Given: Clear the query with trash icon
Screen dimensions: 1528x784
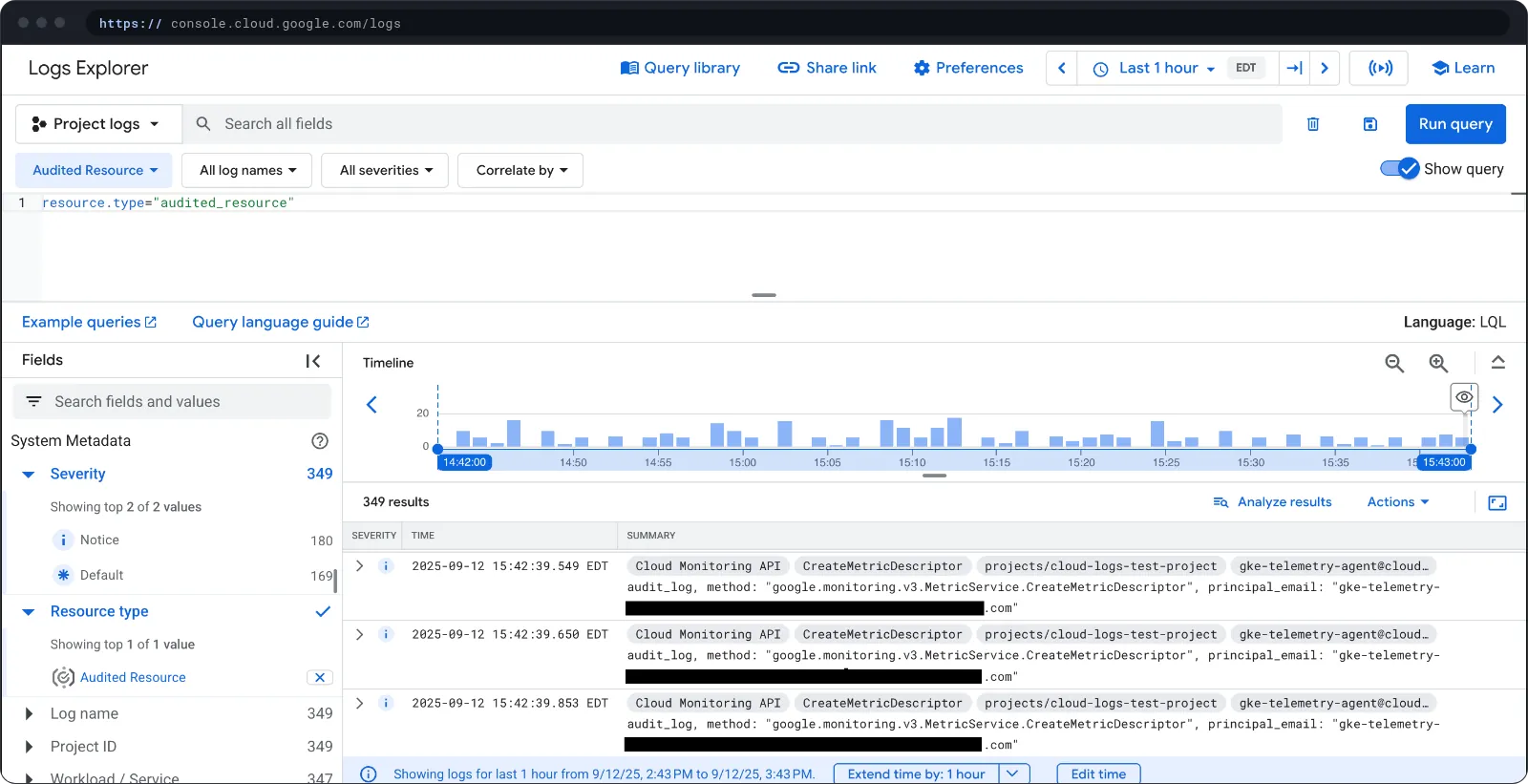Looking at the screenshot, I should click(x=1313, y=124).
